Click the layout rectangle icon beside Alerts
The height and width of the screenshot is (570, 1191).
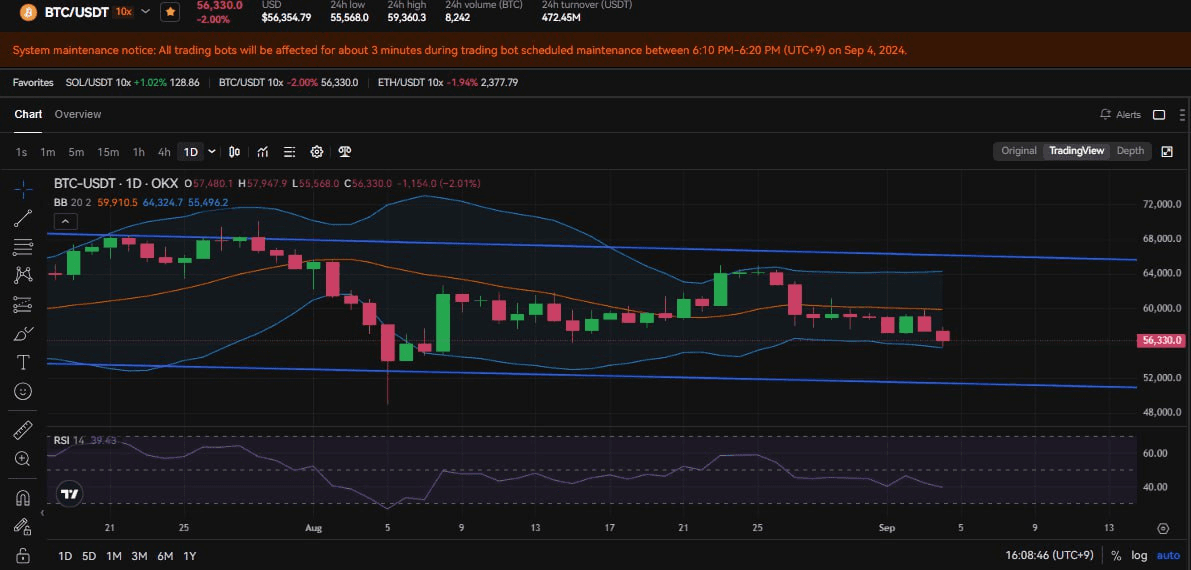click(1159, 115)
